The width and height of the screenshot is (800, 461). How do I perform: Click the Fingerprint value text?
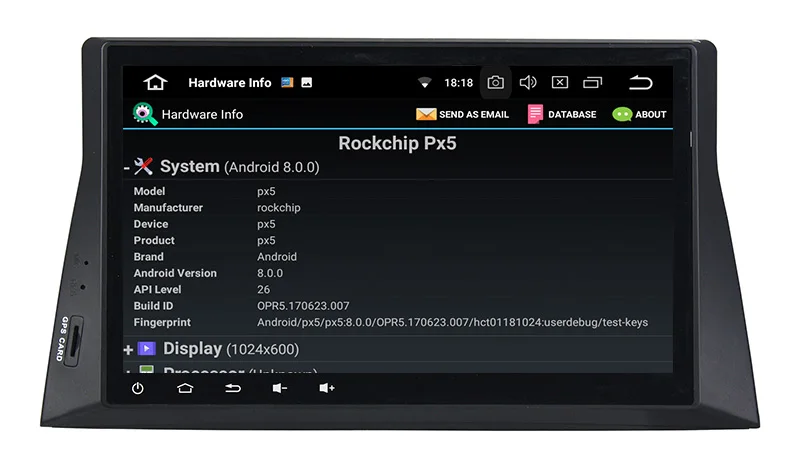click(x=453, y=322)
